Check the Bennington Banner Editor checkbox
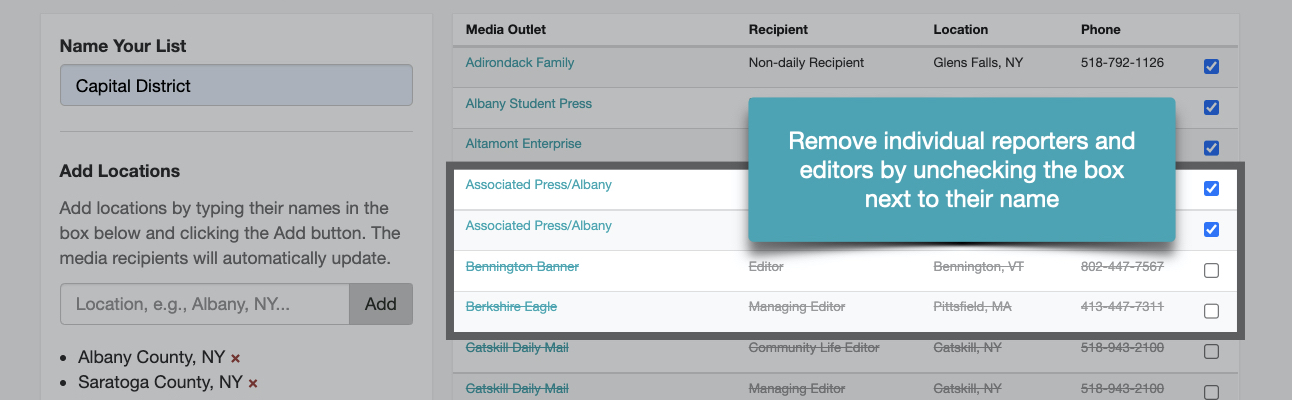This screenshot has height=400, width=1292. coord(1211,271)
